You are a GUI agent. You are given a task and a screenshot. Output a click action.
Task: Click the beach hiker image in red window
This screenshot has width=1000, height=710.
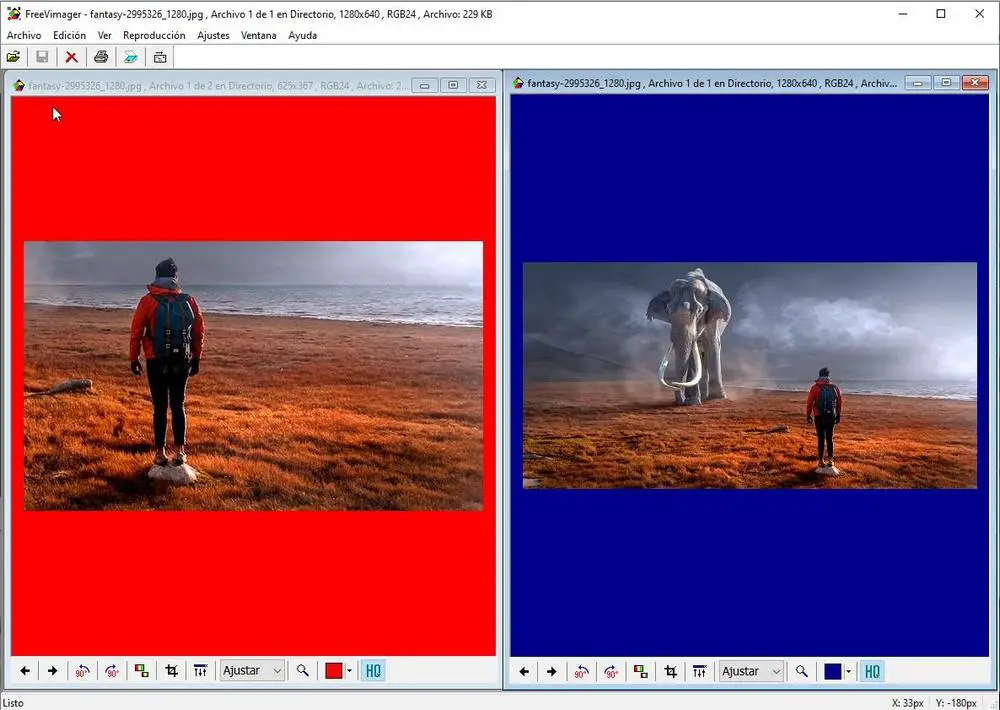tap(253, 376)
